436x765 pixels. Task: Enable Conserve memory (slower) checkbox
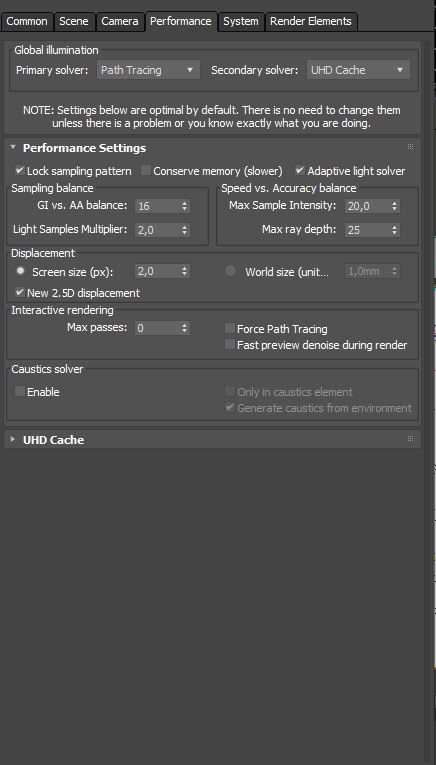(x=146, y=171)
